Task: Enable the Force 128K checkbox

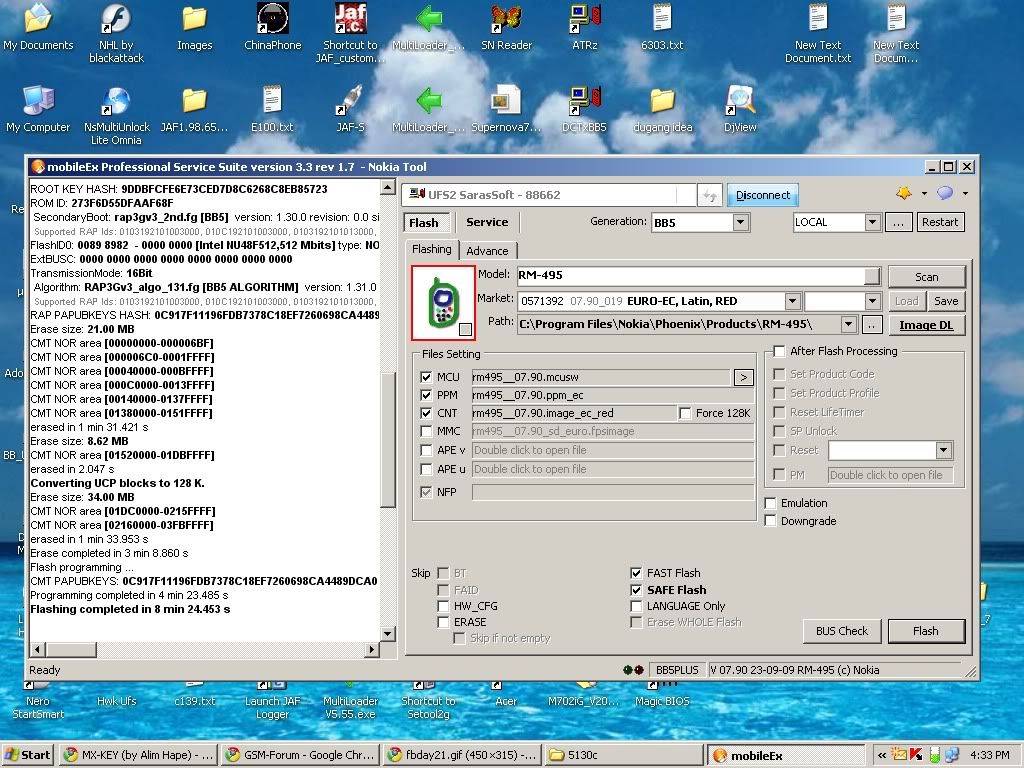Action: coord(684,413)
